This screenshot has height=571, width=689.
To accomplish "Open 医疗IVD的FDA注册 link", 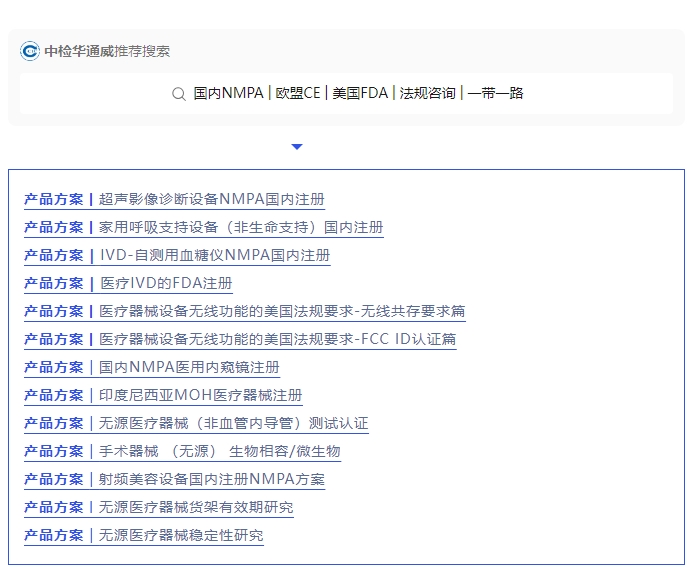I will (166, 283).
